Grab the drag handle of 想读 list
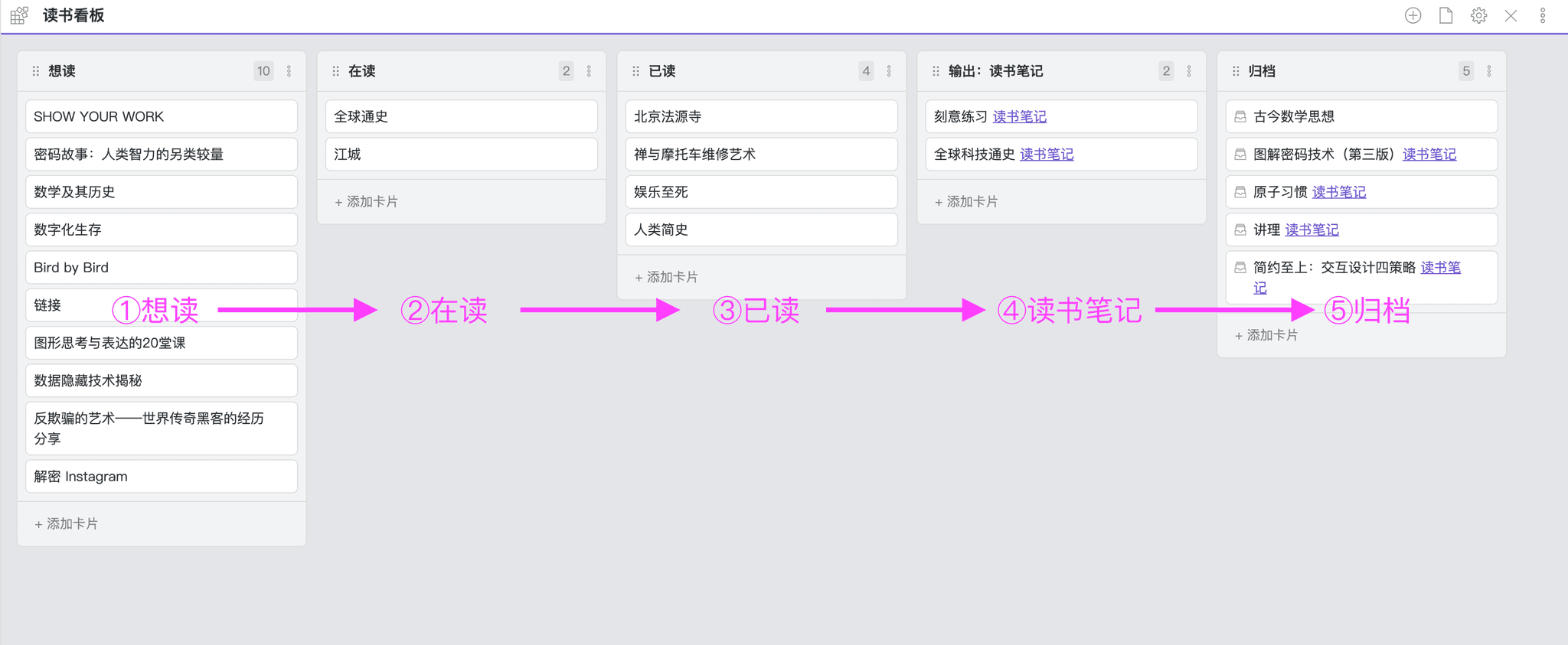Viewport: 1568px width, 645px height. (35, 71)
